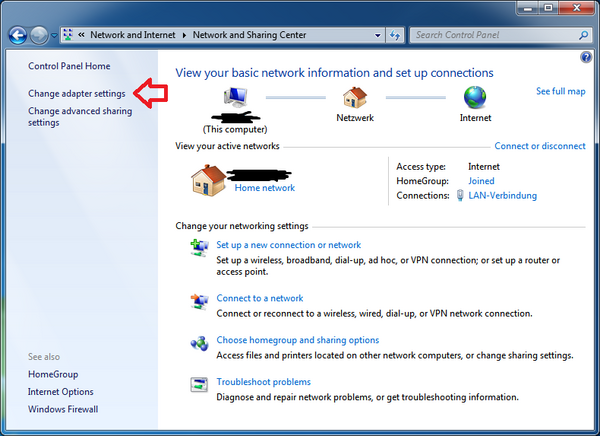Viewport: 600px width, 436px height.
Task: Open the recent pages dropdown arrow
Action: [x=54, y=36]
